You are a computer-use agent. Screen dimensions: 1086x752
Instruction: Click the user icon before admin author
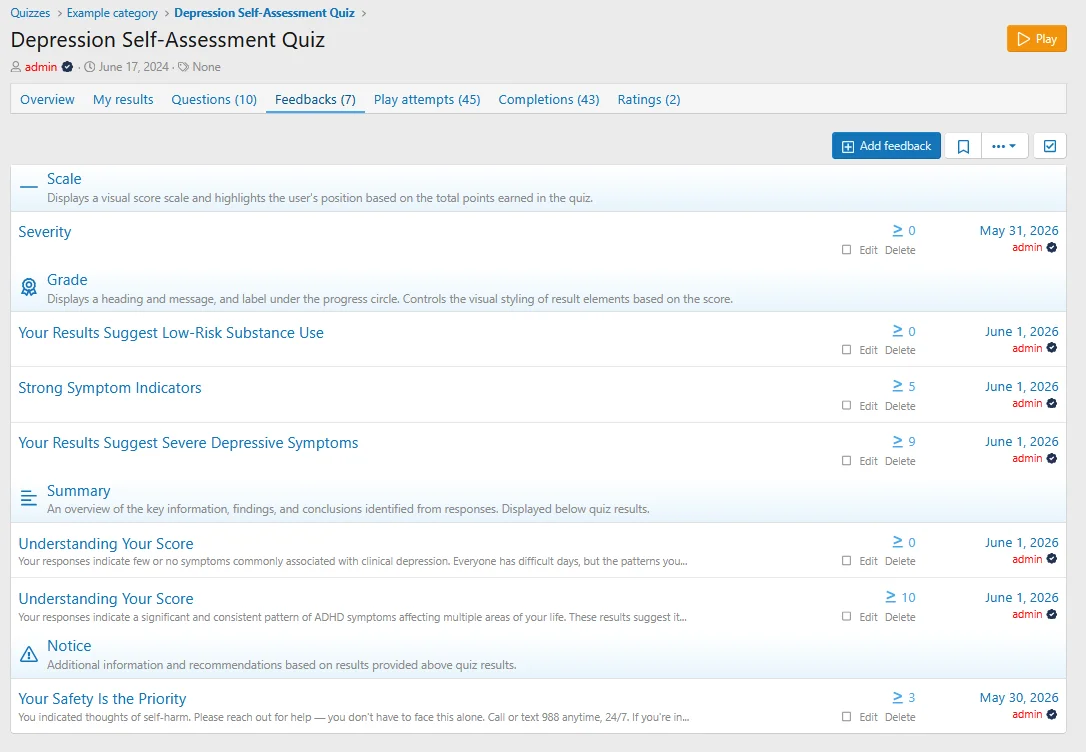tap(16, 67)
